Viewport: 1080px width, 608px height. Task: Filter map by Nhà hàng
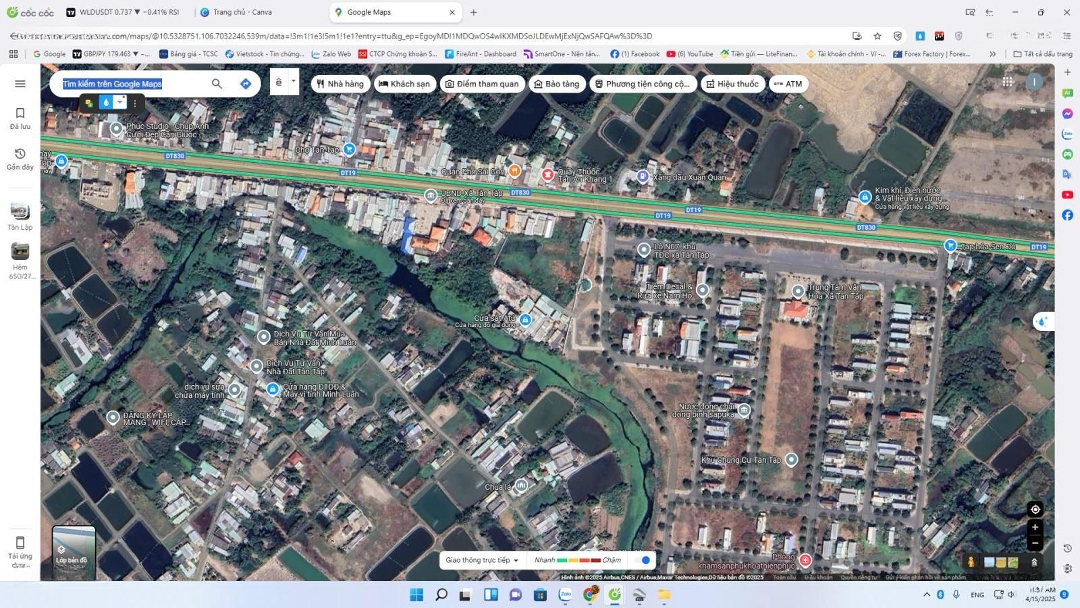click(x=340, y=84)
